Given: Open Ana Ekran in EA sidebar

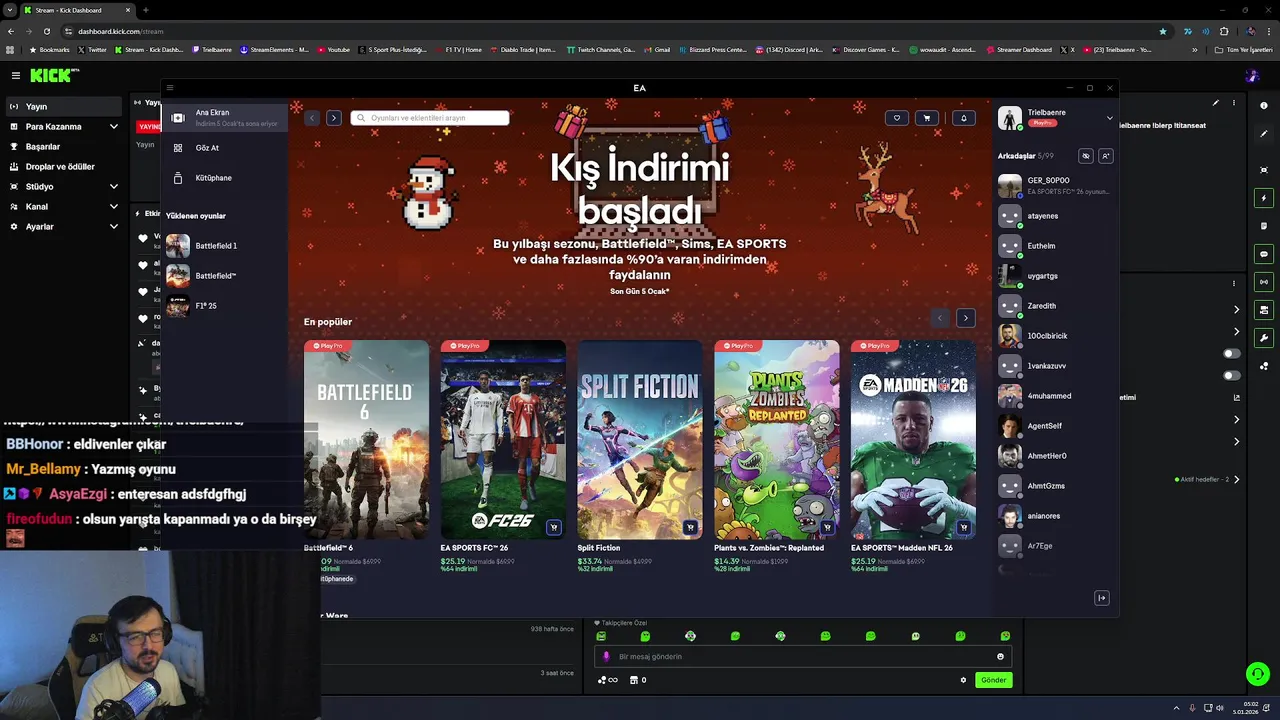Looking at the screenshot, I should [x=226, y=118].
